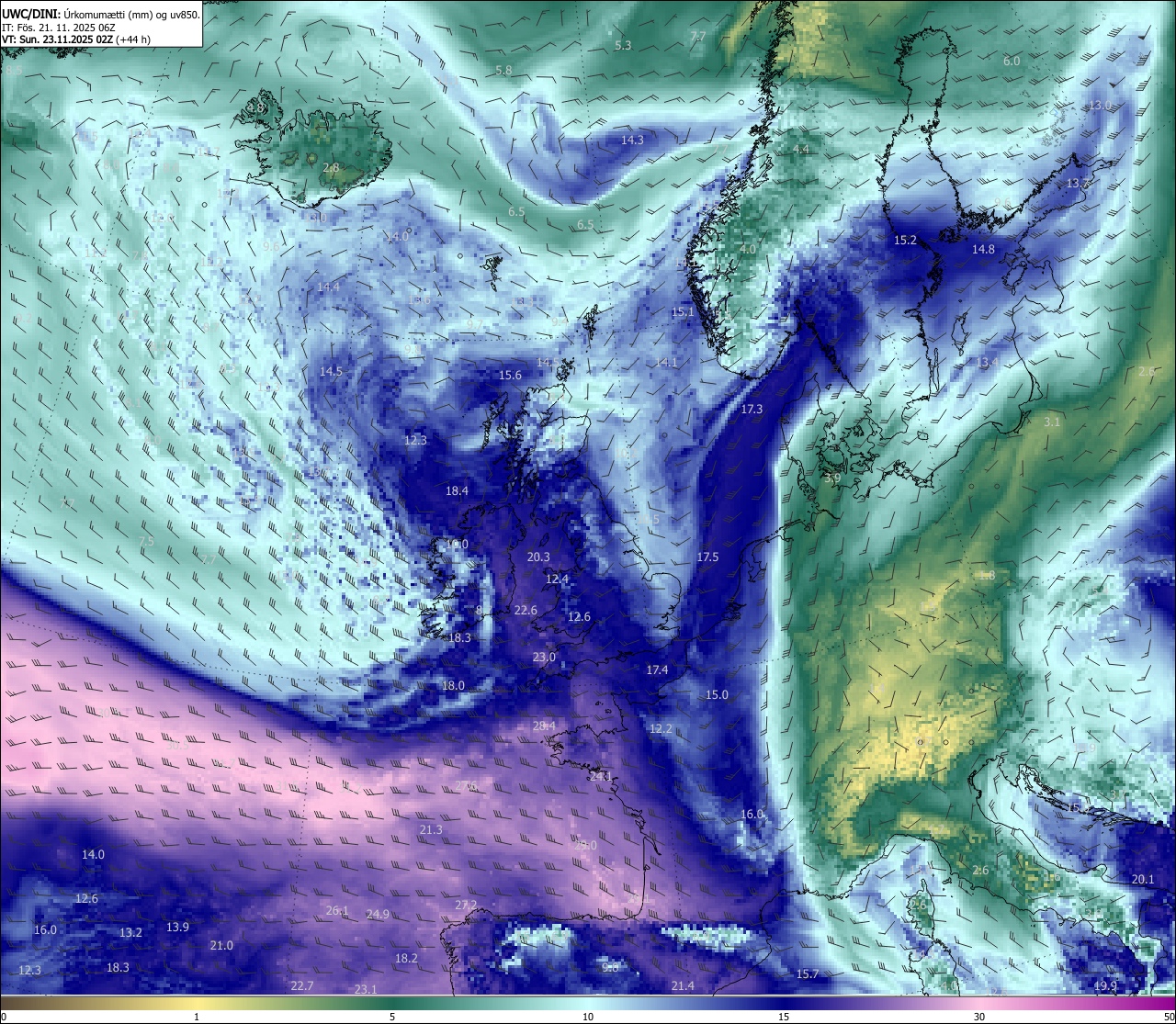
Task: Click the precipitation value 13.2
Action: point(130,932)
